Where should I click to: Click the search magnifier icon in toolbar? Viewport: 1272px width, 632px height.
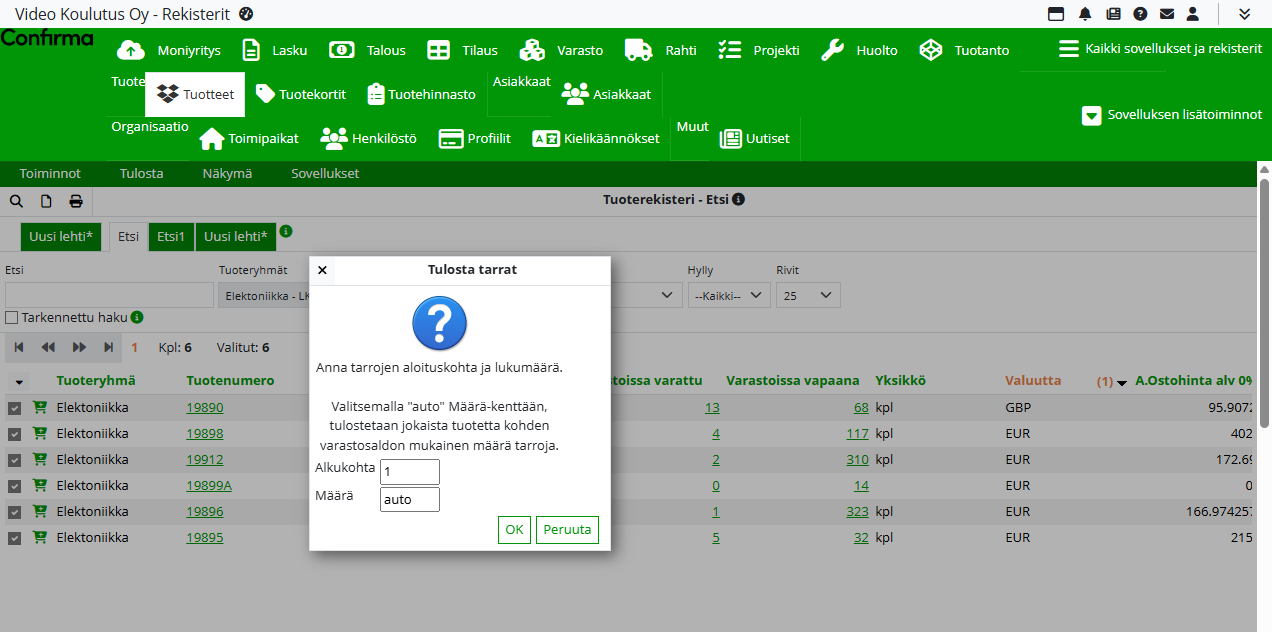(x=17, y=201)
